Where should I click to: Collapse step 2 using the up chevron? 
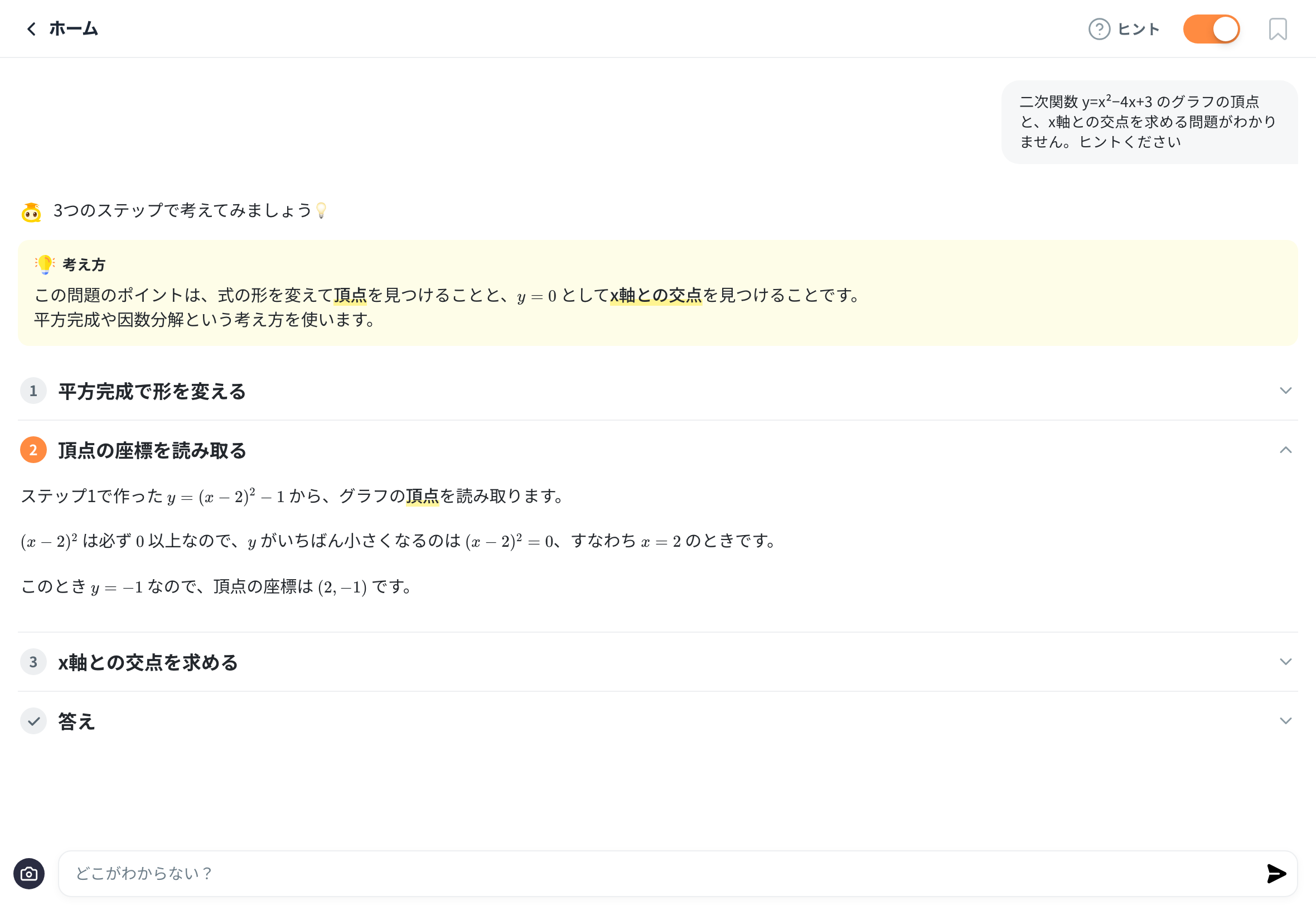pos(1285,450)
